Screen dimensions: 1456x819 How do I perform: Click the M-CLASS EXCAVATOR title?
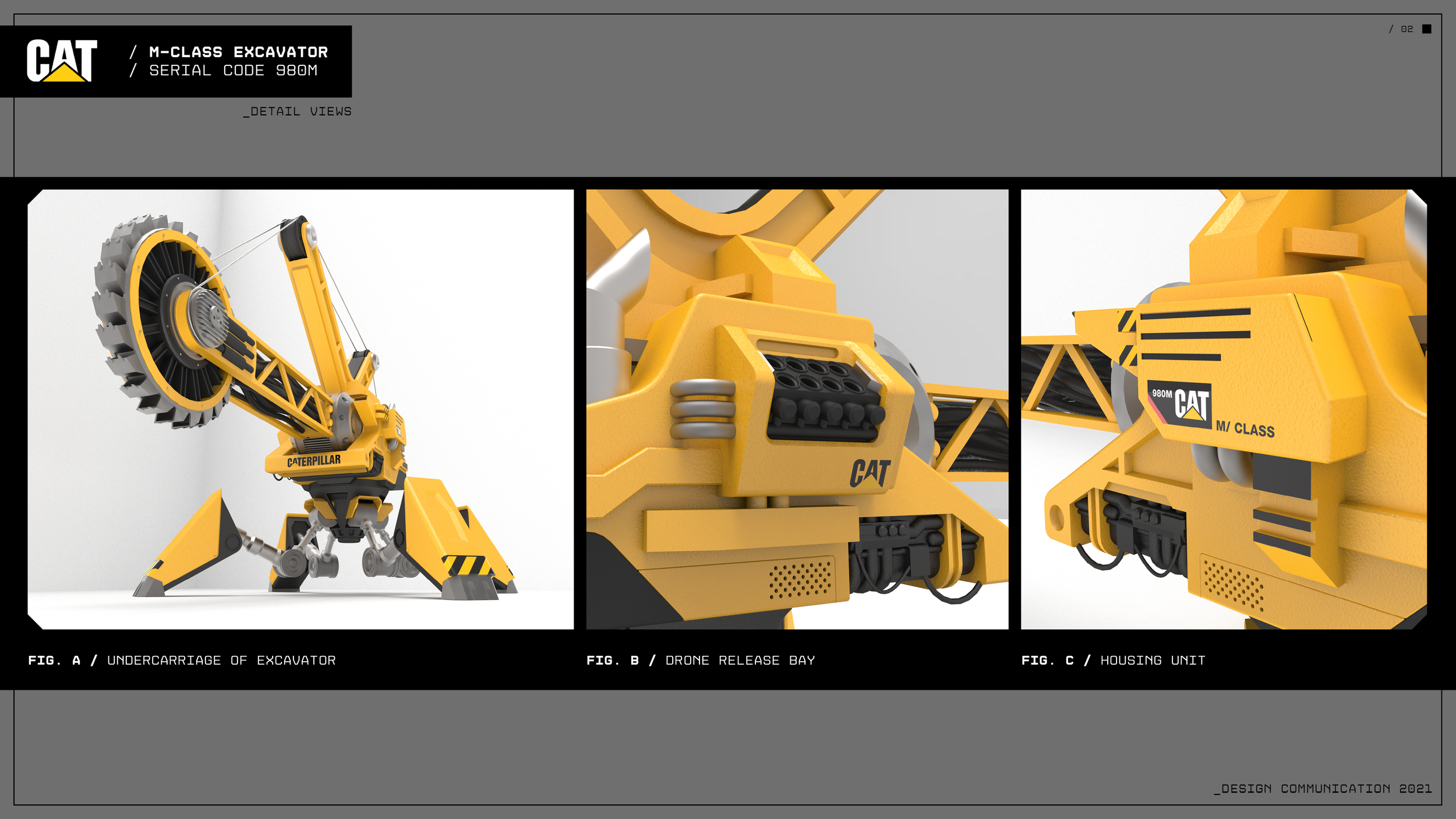point(238,52)
